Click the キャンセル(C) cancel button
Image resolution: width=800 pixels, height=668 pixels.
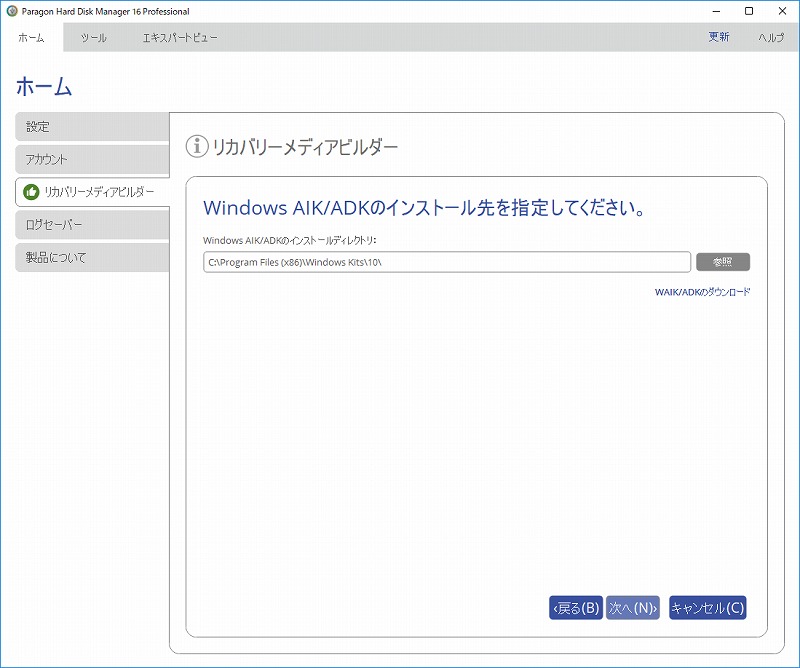click(708, 608)
